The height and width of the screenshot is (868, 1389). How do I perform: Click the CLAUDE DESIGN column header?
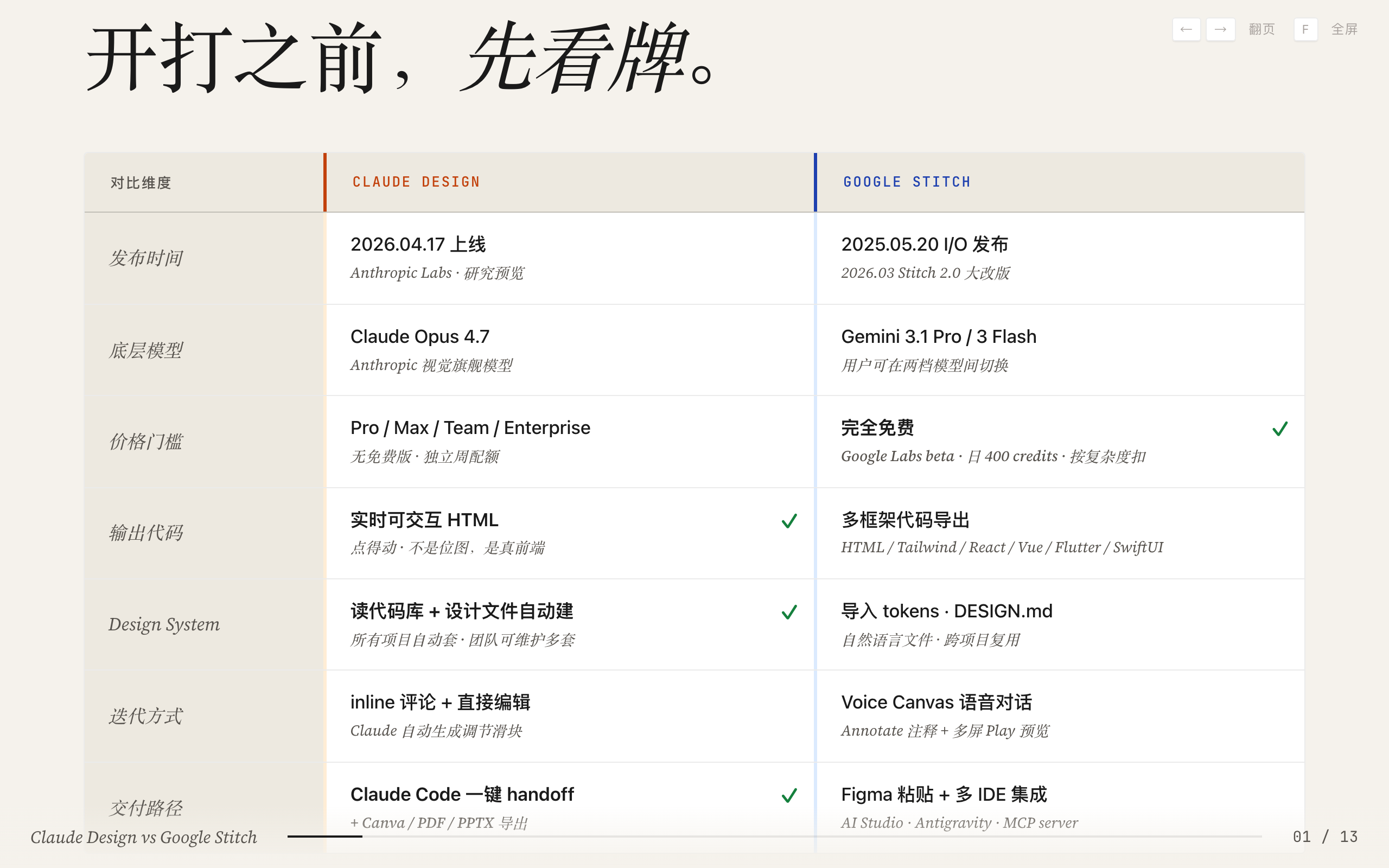click(x=416, y=182)
